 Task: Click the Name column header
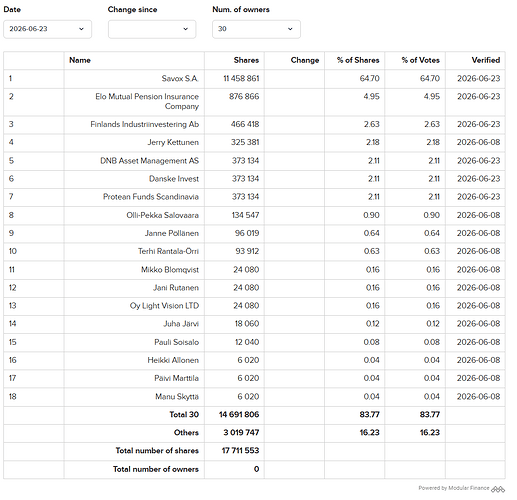pyautogui.click(x=80, y=60)
